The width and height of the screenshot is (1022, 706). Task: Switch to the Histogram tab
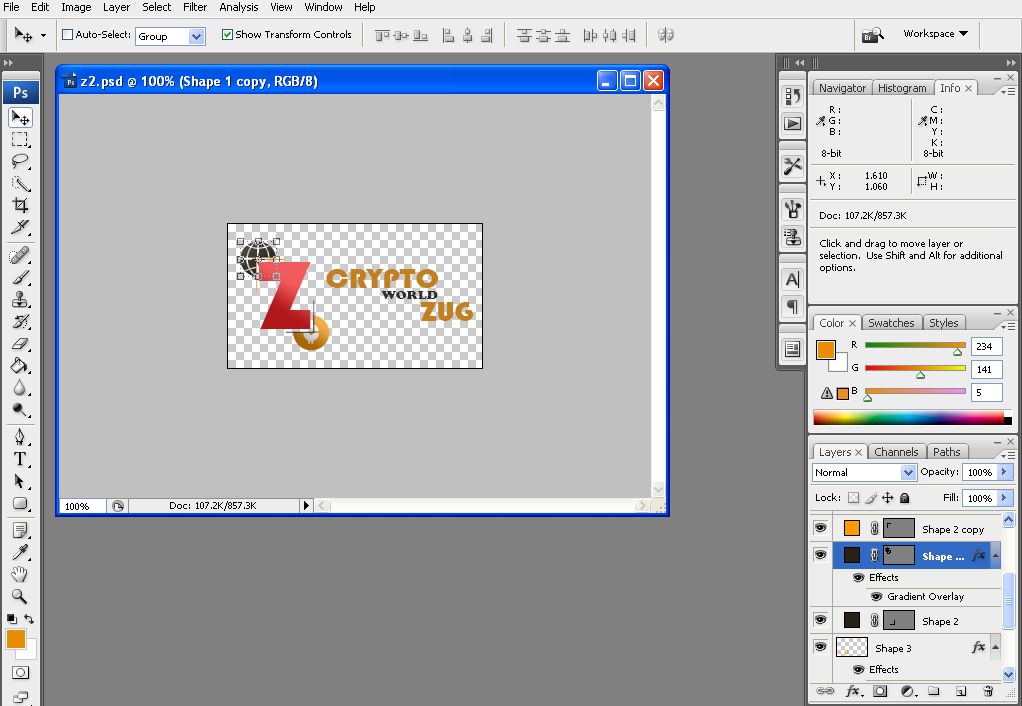tap(902, 88)
